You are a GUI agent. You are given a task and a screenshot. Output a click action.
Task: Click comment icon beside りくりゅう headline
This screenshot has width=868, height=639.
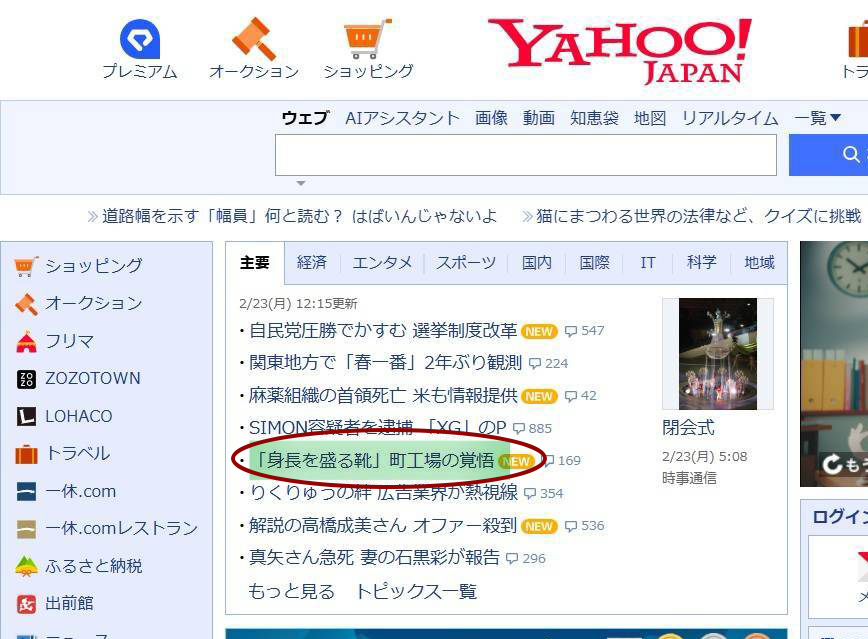pyautogui.click(x=530, y=494)
